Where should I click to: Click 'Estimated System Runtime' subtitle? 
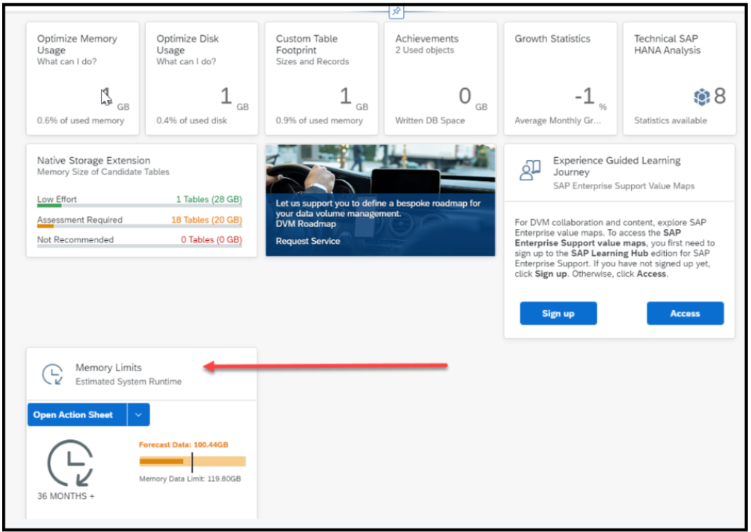(x=128, y=382)
